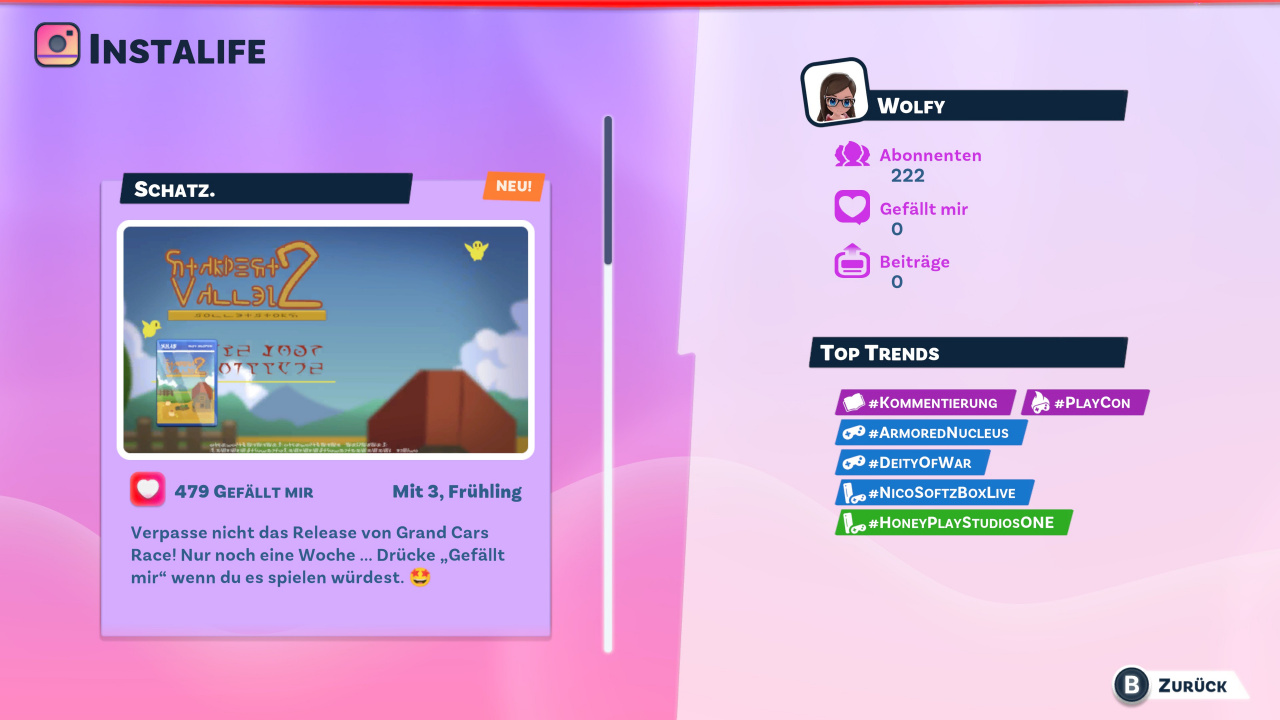
Task: Click the Beiträge upload icon
Action: (x=852, y=262)
